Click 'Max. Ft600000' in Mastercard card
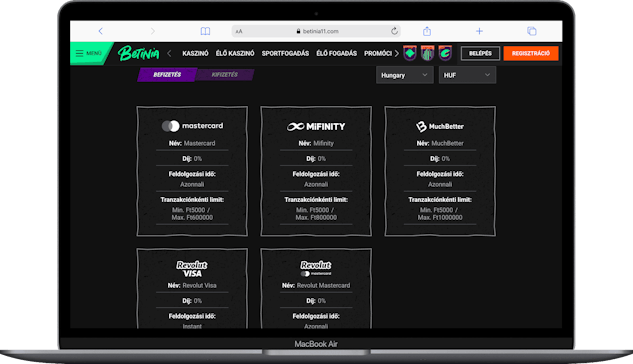 point(192,218)
